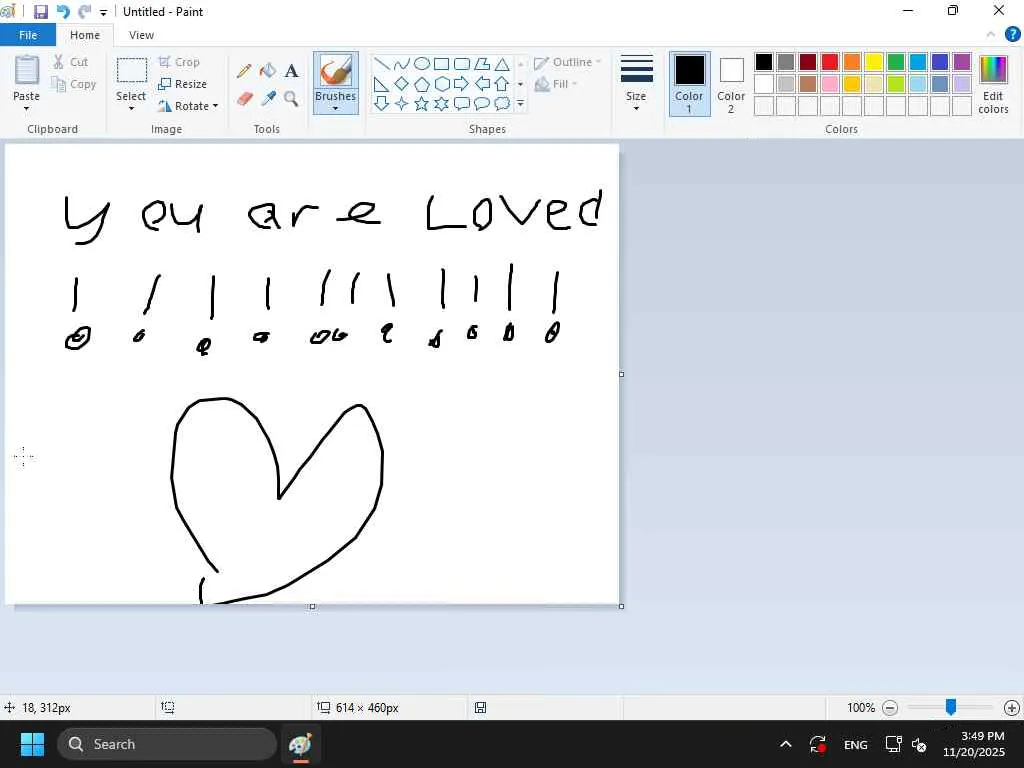Expand the Brushes dropdown arrow

(336, 108)
